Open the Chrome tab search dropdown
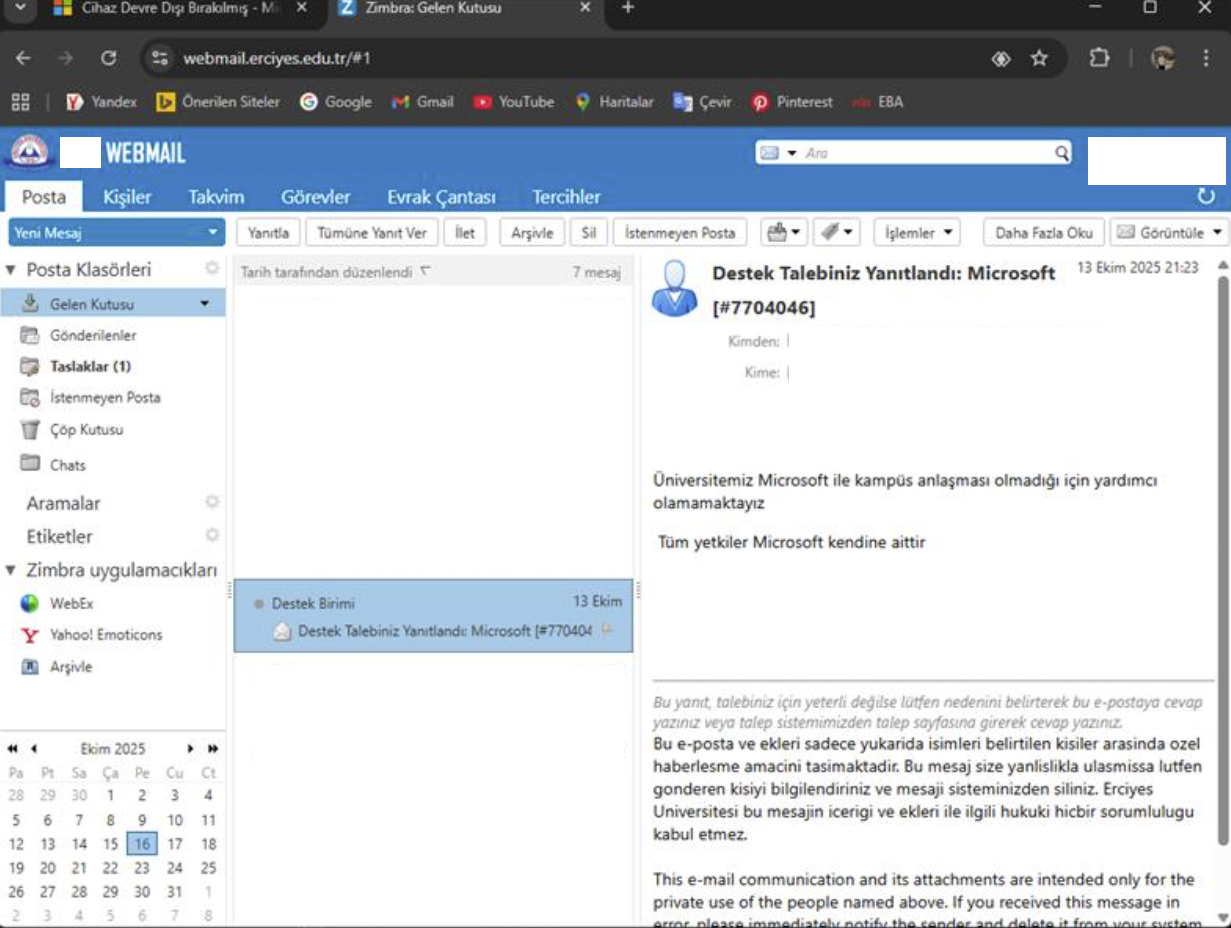 [21, 8]
